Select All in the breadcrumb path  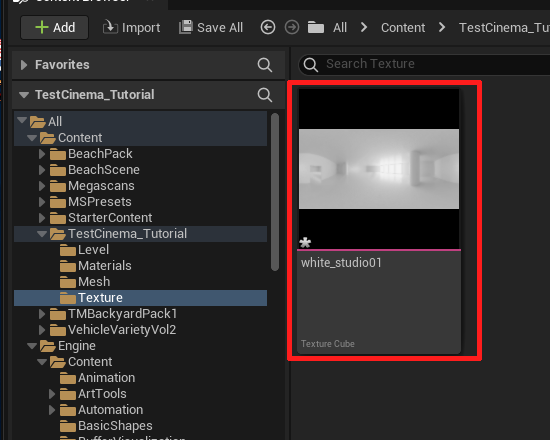pyautogui.click(x=340, y=27)
